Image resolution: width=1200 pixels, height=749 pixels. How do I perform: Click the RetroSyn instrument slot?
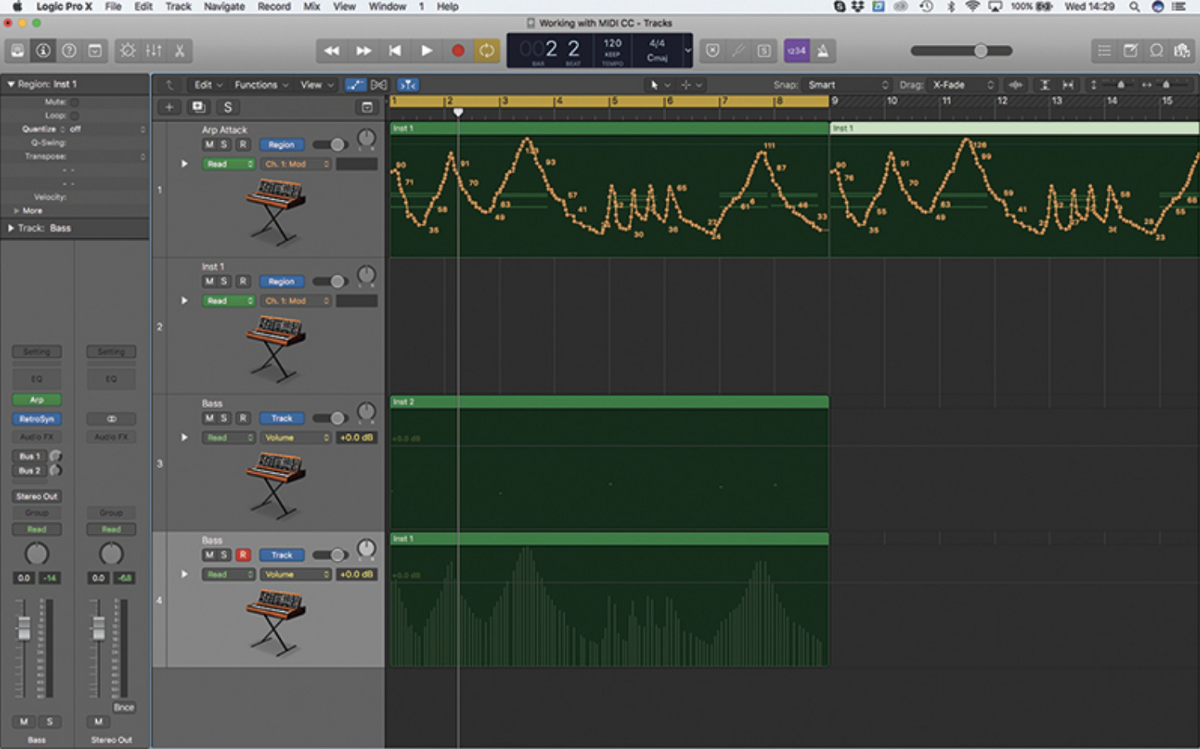coord(37,419)
